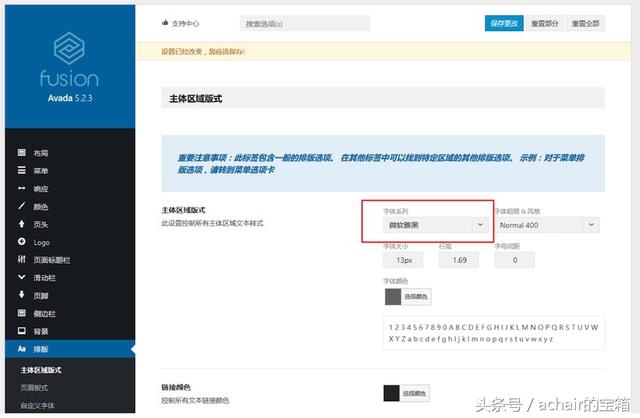The width and height of the screenshot is (640, 418).
Task: Click font color 选择颜色 button
Action: (x=416, y=297)
